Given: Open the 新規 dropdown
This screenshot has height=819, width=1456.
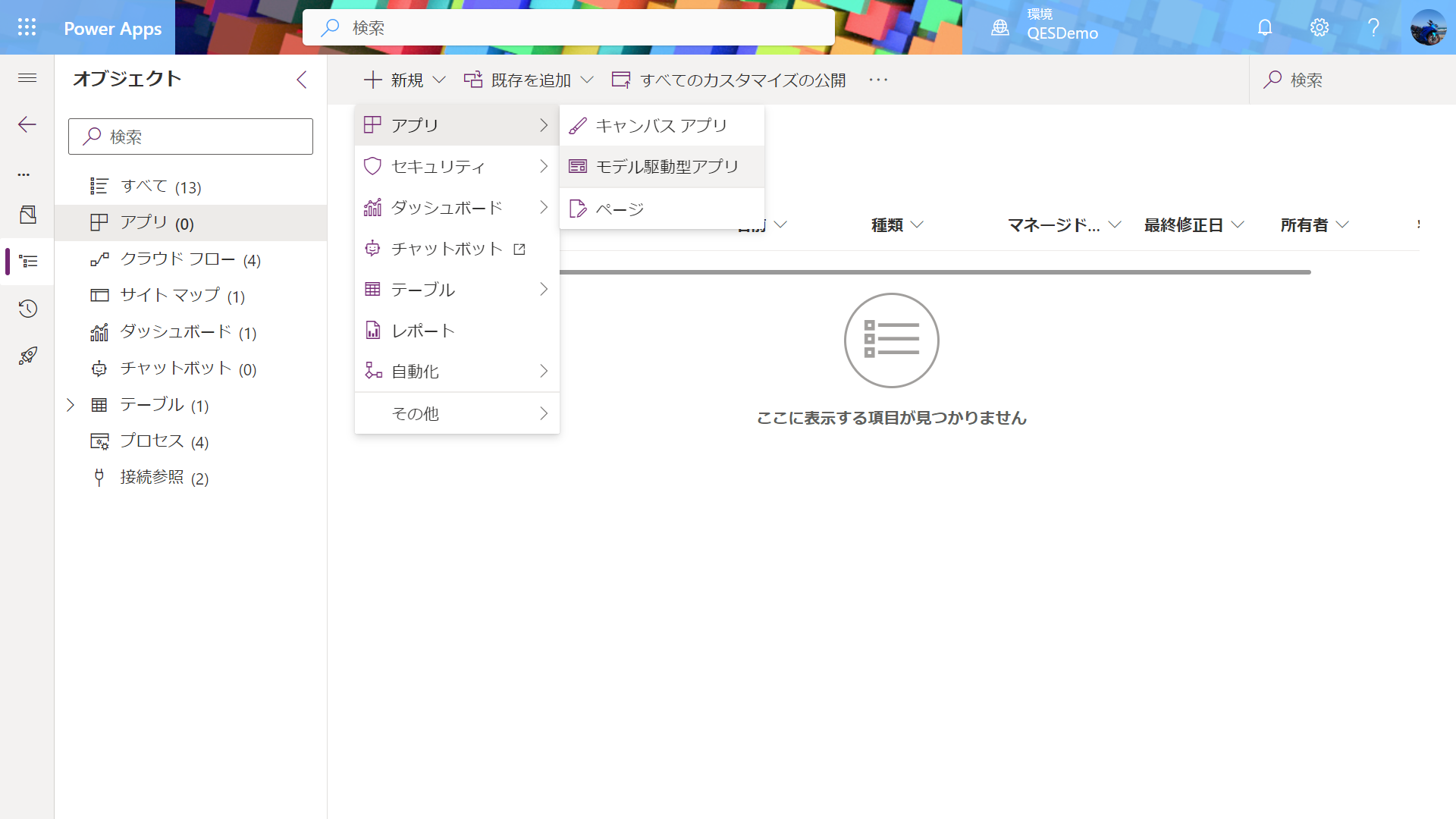Looking at the screenshot, I should click(405, 80).
